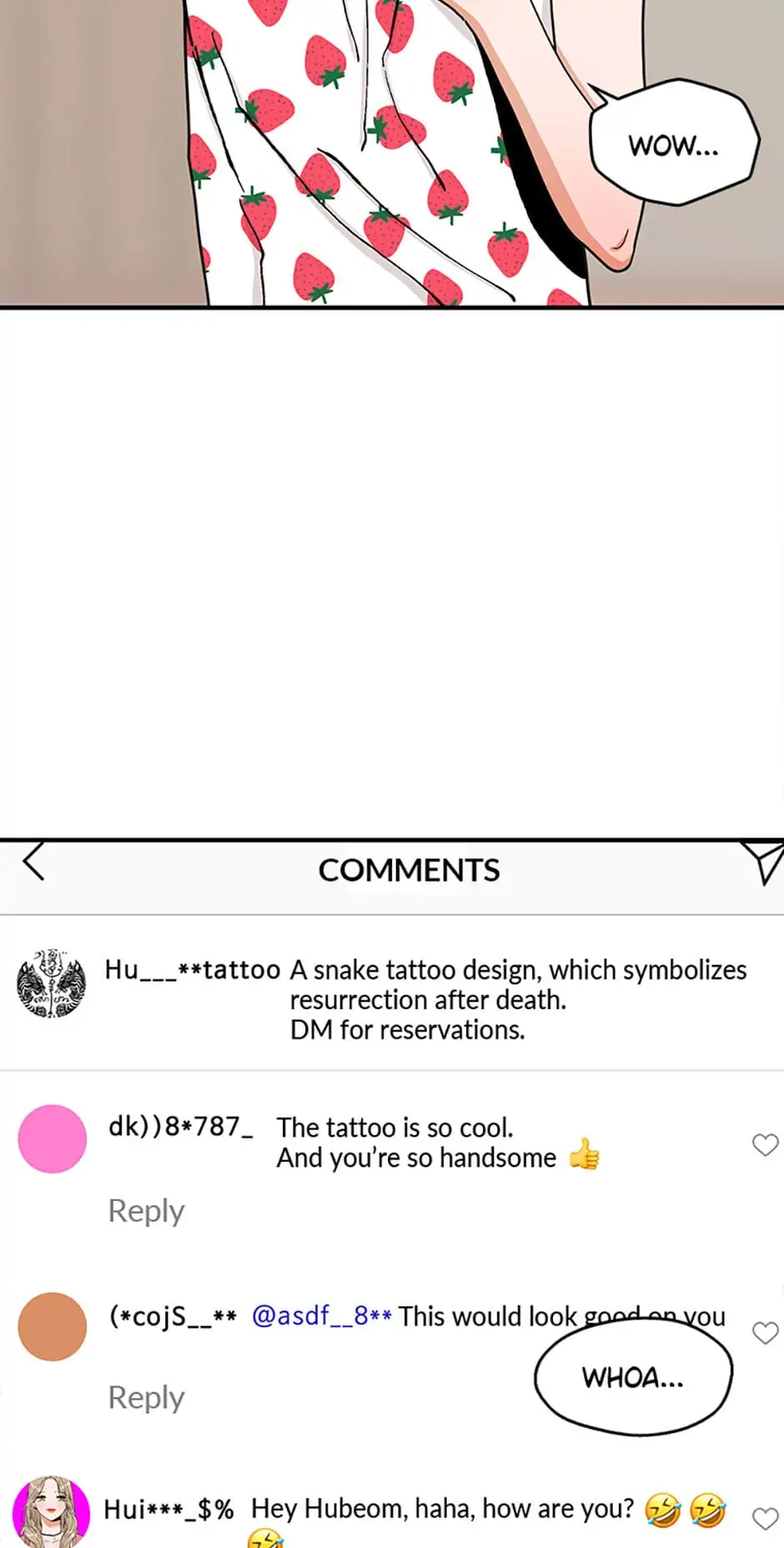Open the (*cojS__** username
Viewport: 784px width, 1548px height.
coord(173,1316)
